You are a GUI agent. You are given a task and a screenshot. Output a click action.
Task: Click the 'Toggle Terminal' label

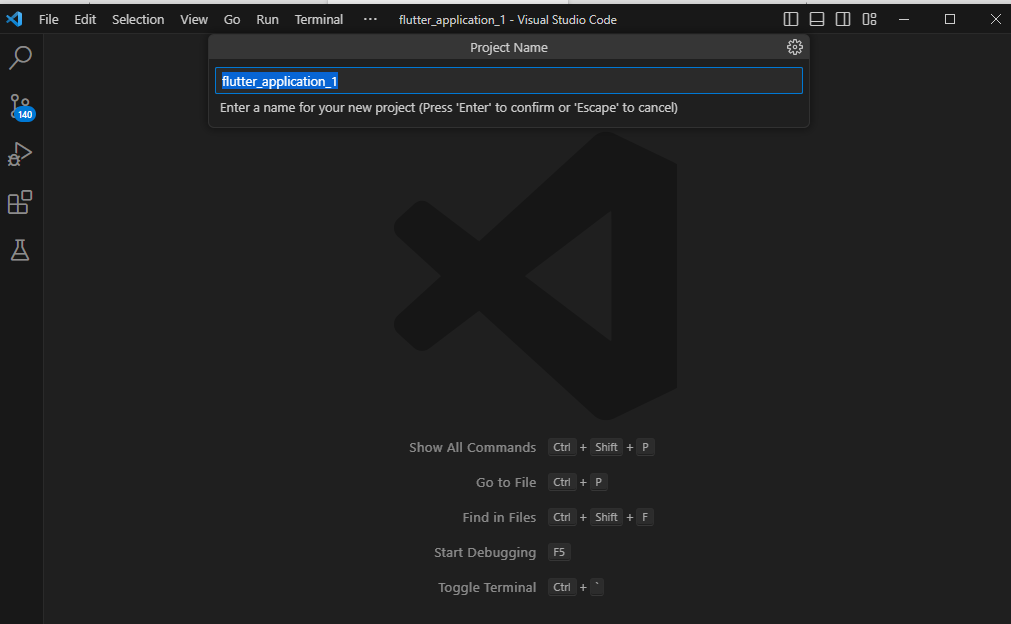coord(487,587)
